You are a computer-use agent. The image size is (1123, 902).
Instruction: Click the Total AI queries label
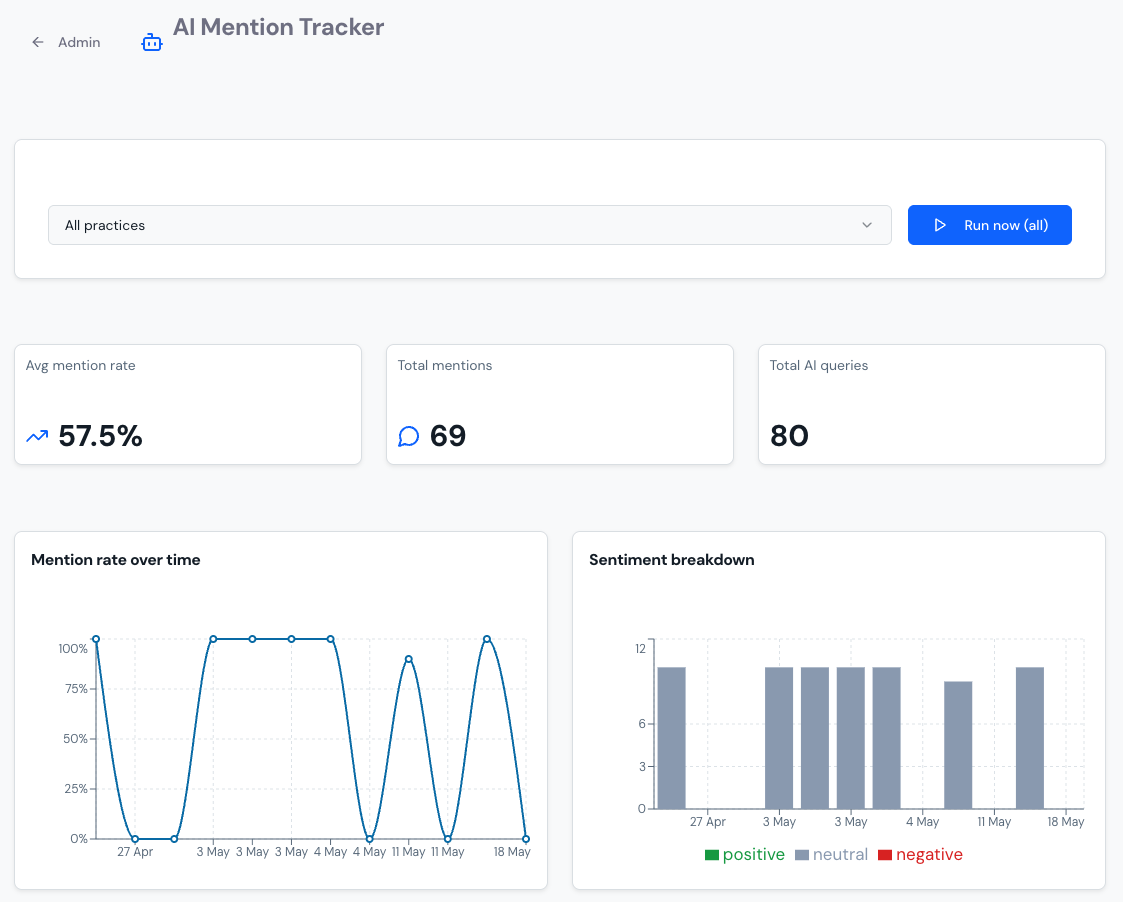[x=819, y=365]
